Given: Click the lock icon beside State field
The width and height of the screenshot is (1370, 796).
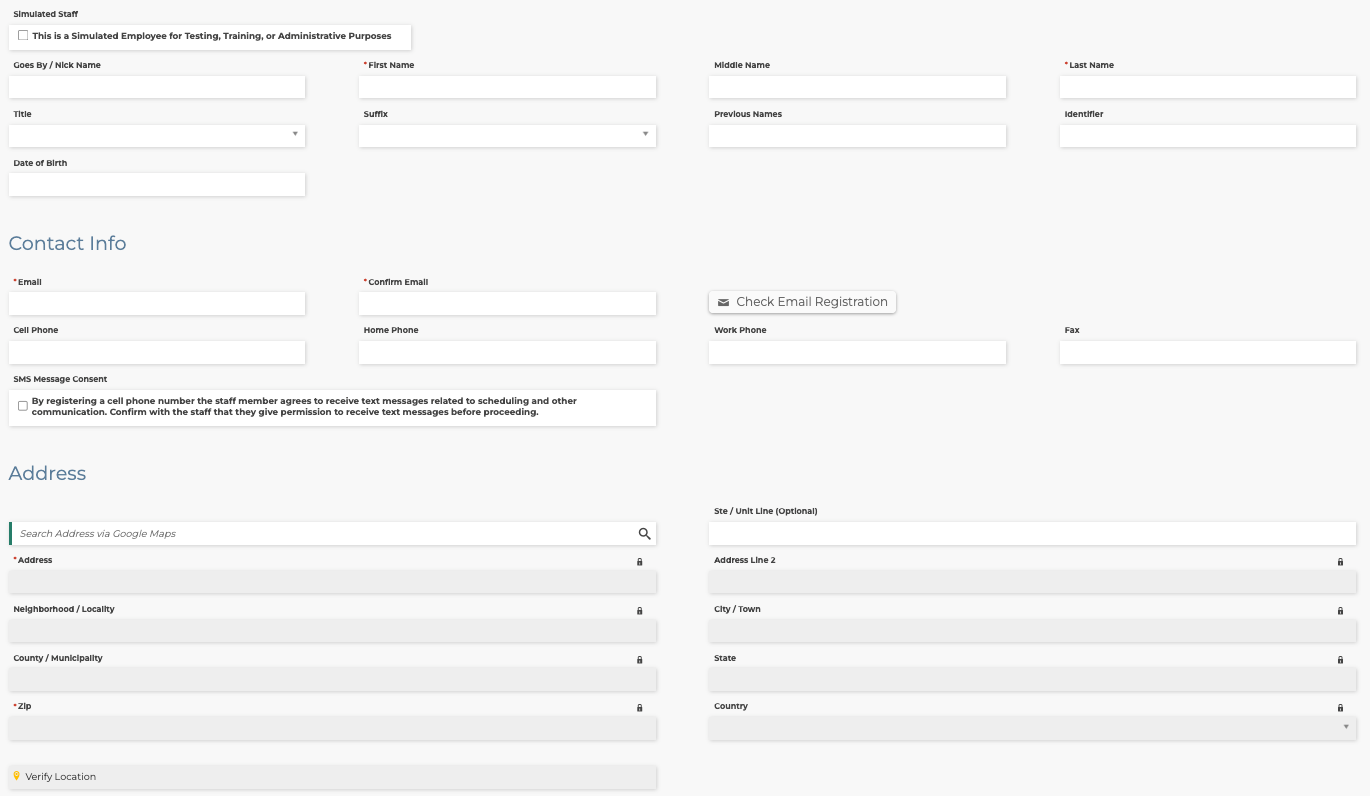Looking at the screenshot, I should point(1340,660).
